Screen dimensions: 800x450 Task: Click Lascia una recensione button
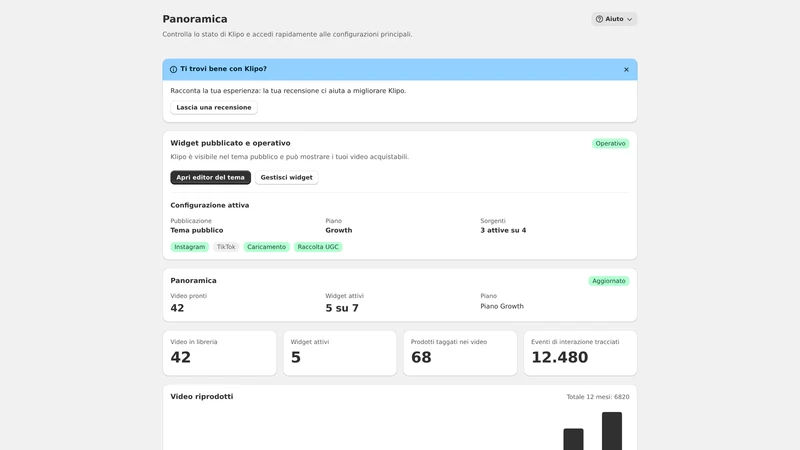[x=214, y=108]
